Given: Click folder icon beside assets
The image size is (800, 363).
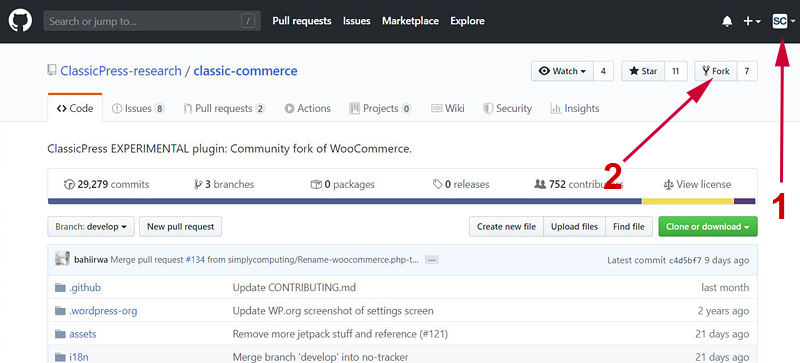Looking at the screenshot, I should tap(61, 334).
